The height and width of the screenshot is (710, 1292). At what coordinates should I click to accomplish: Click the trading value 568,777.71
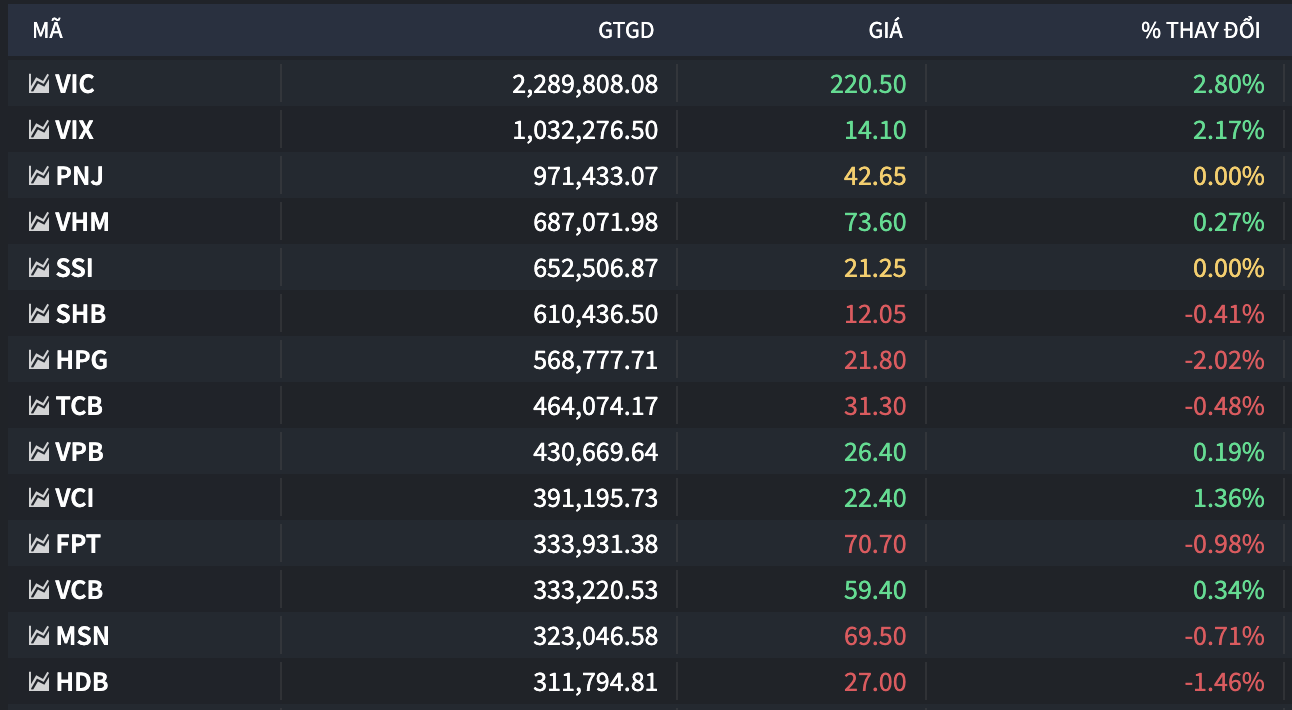point(596,360)
